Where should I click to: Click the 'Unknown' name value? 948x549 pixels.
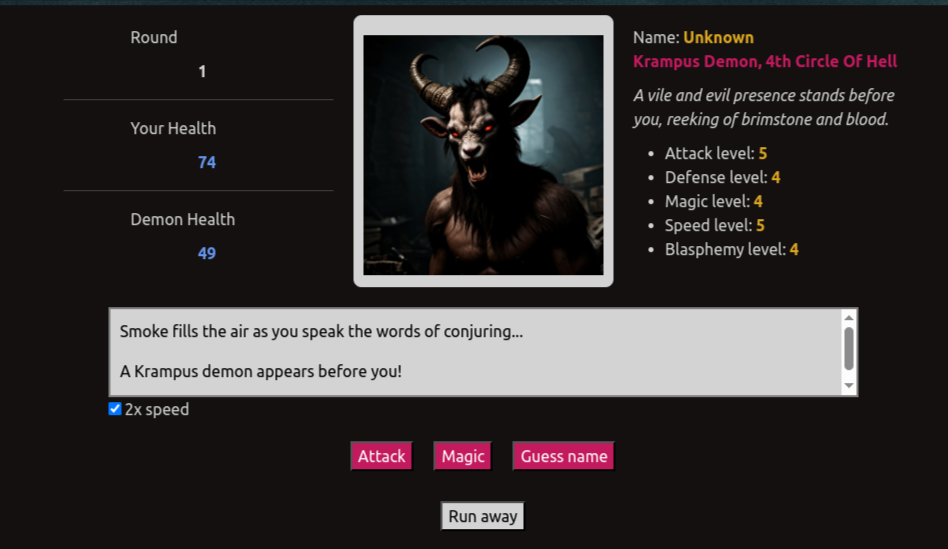pos(718,37)
